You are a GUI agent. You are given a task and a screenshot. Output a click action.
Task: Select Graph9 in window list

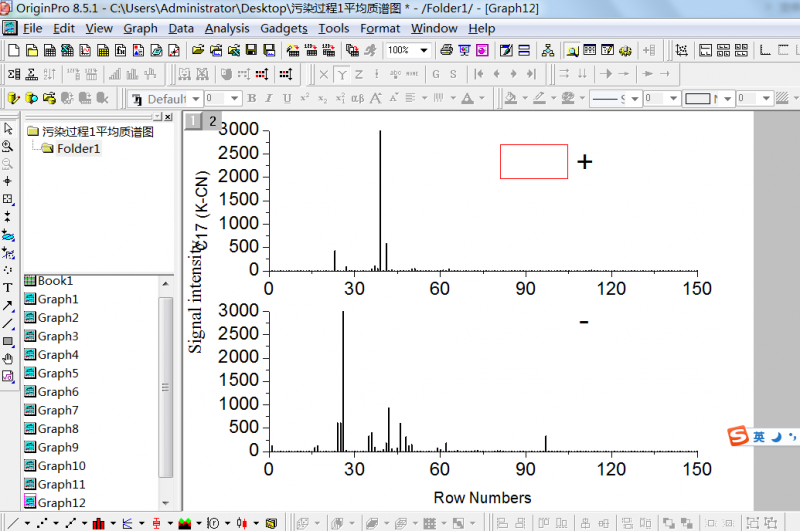[58, 447]
